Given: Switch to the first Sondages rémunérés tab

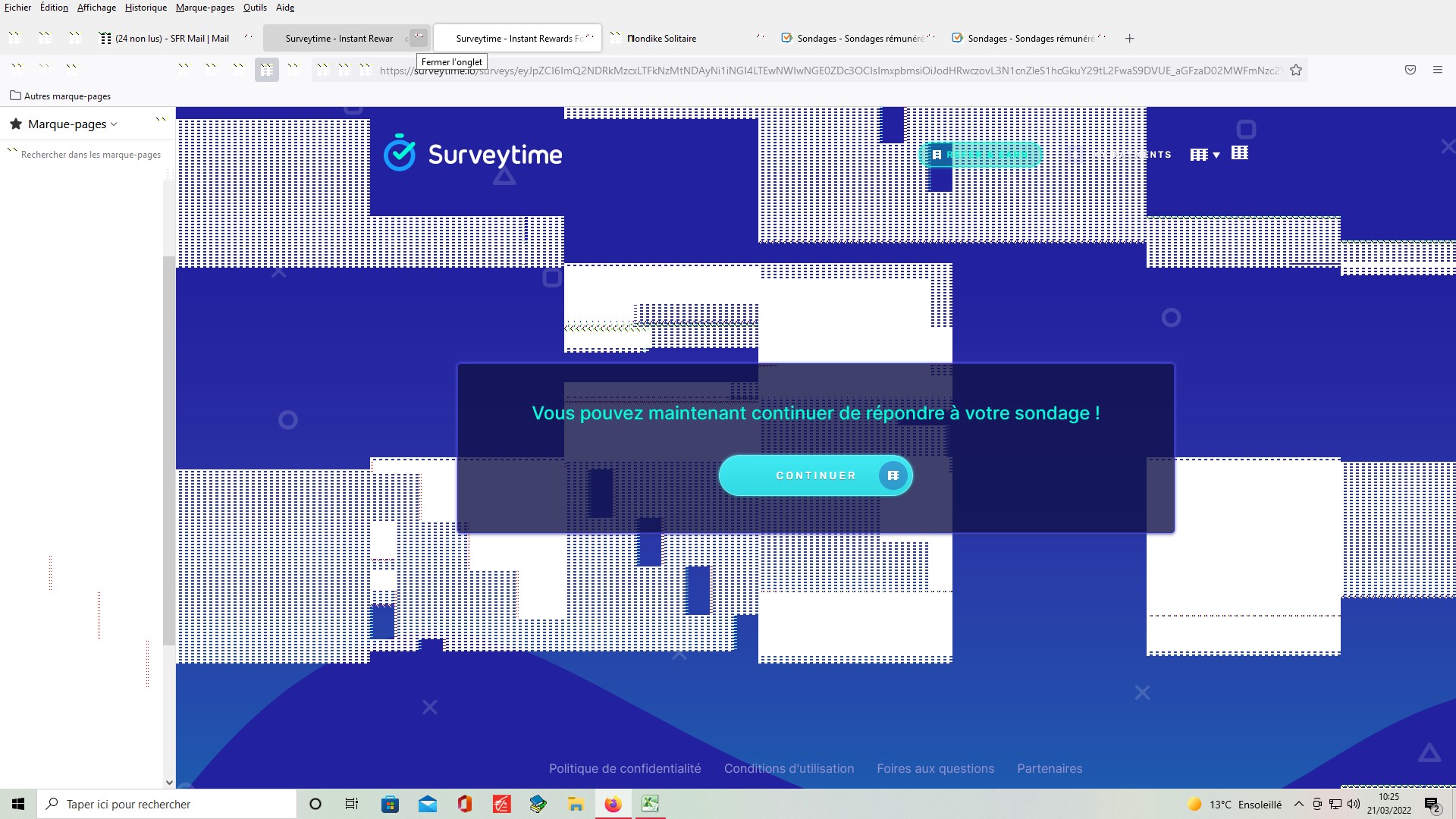Looking at the screenshot, I should tap(859, 38).
